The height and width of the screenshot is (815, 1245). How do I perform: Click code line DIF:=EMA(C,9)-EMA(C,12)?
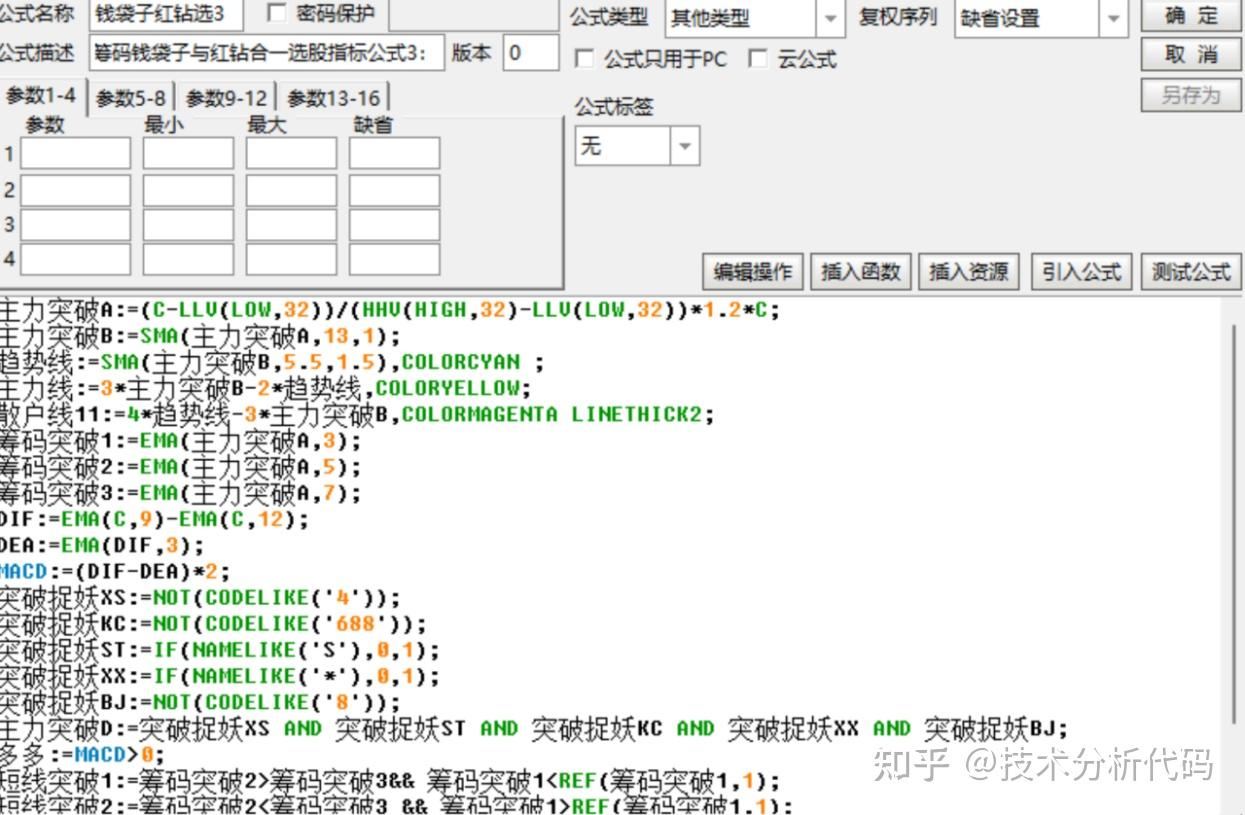point(155,520)
